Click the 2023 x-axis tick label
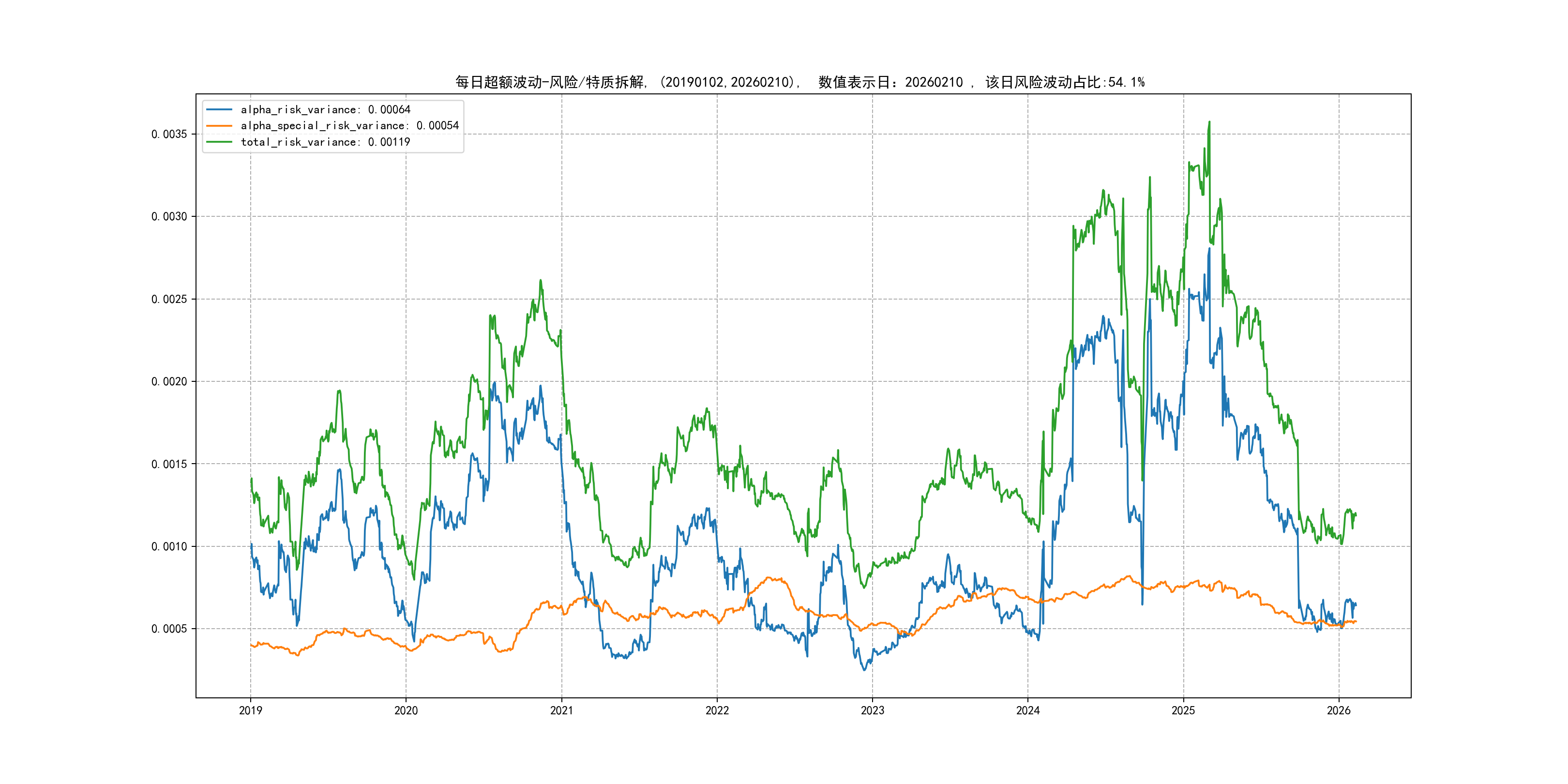1568x784 pixels. pyautogui.click(x=872, y=710)
